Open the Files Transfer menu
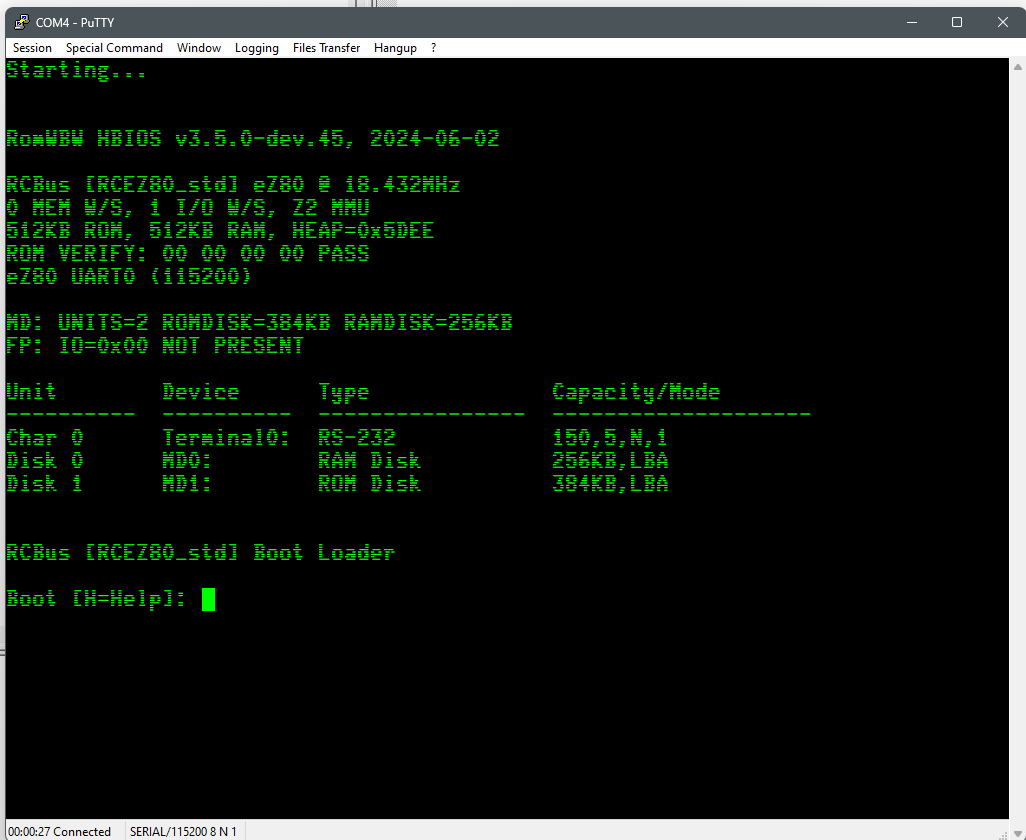Screen dimensions: 1026x840 coord(326,48)
